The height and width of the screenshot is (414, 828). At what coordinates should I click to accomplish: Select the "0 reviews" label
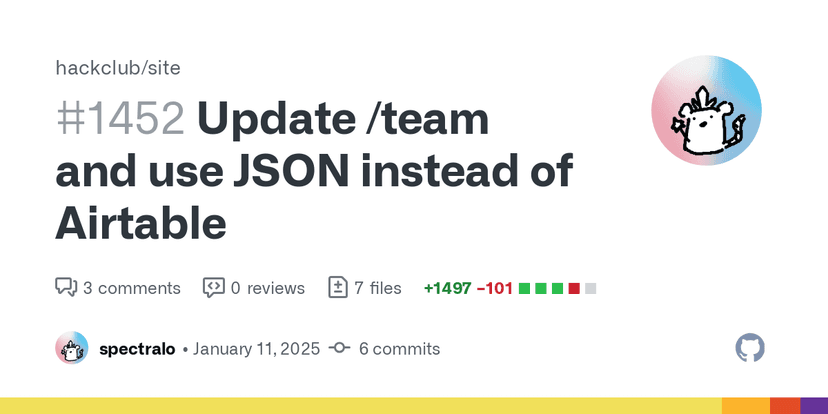(x=267, y=288)
